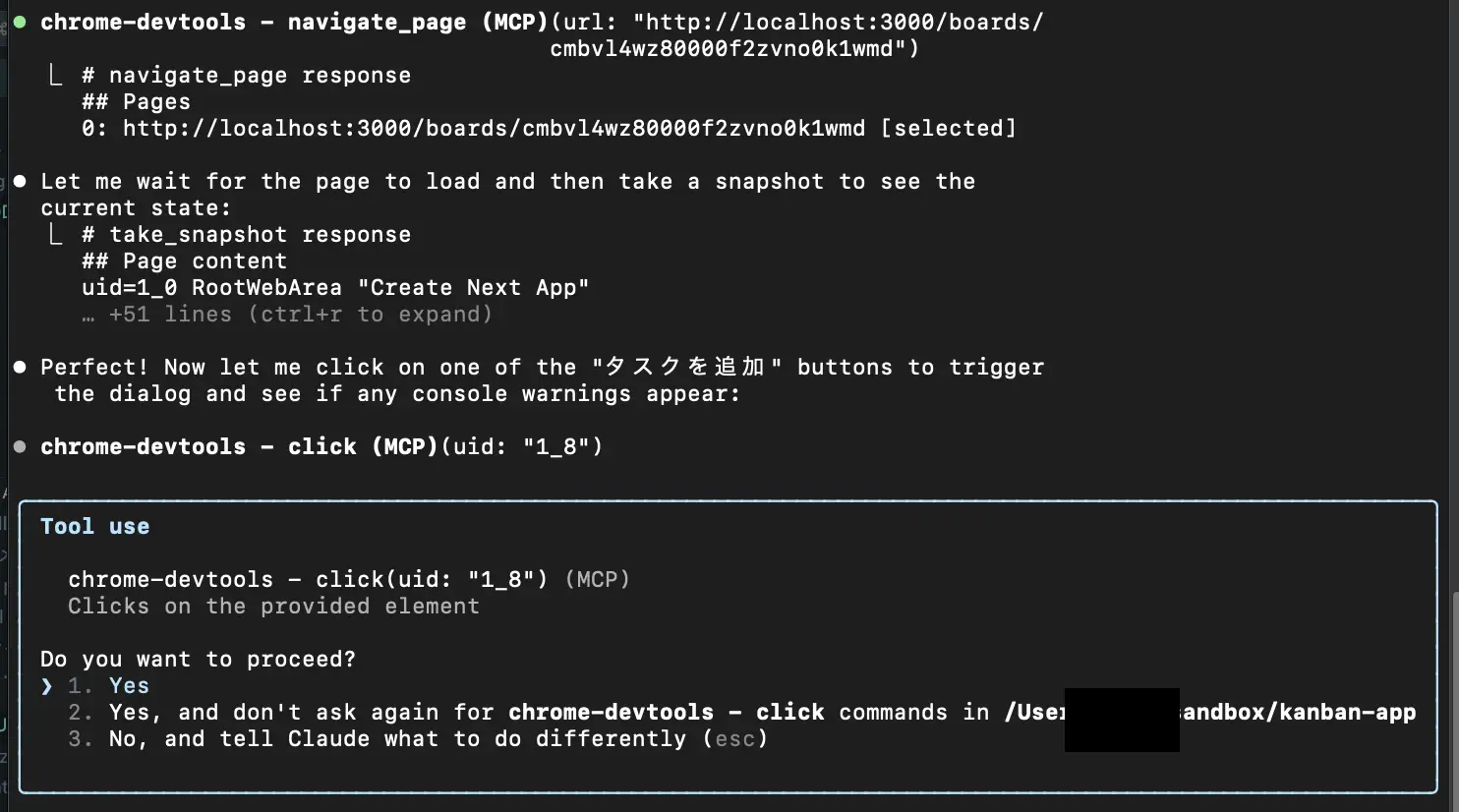1459x812 pixels.
Task: Pick "No, and tell Claude" option
Action: pos(417,739)
